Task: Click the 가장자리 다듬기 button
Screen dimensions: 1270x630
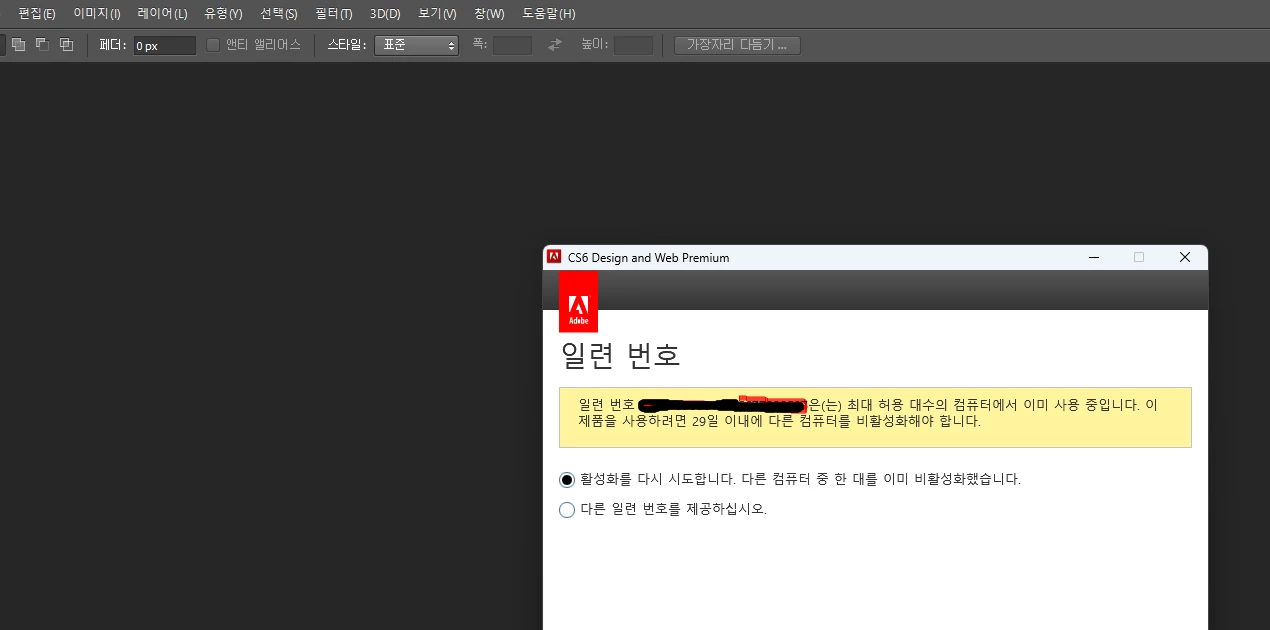Action: (737, 45)
